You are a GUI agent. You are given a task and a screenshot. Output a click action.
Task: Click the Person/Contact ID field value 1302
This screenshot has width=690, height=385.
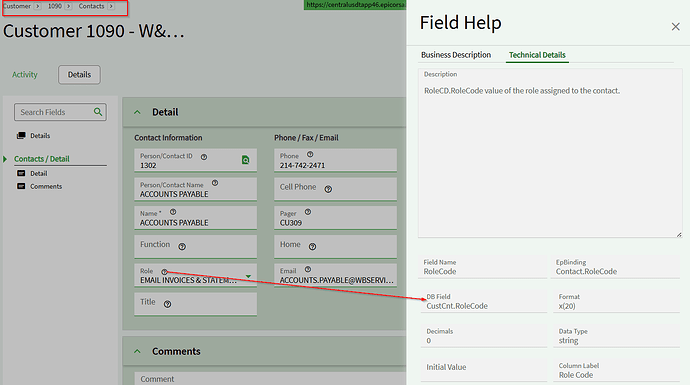pos(148,165)
